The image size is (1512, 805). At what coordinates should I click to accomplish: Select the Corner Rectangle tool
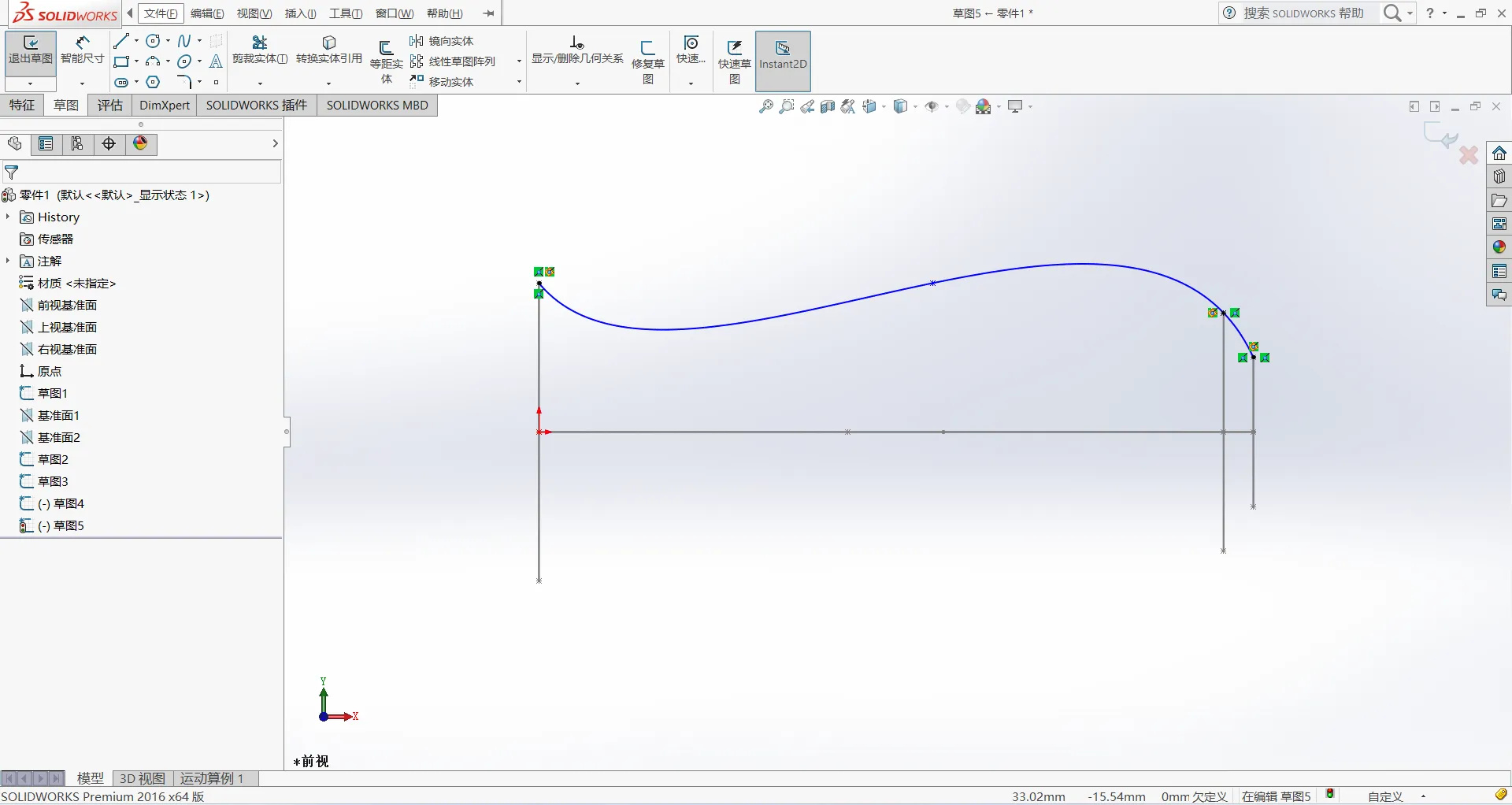[120, 61]
